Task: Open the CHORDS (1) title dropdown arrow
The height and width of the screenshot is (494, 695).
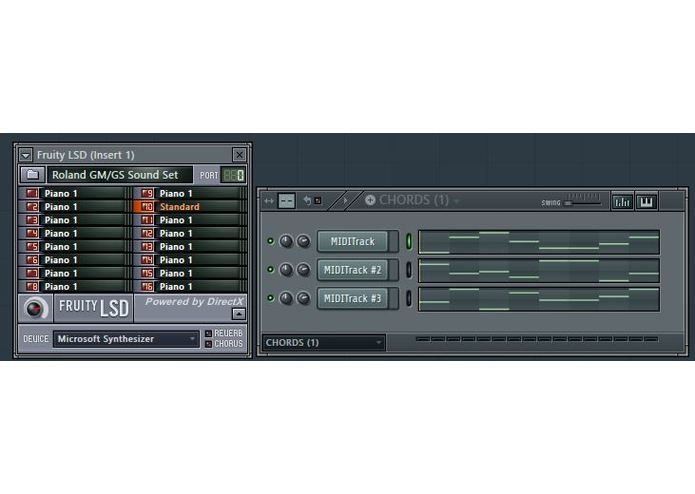Action: tap(456, 202)
